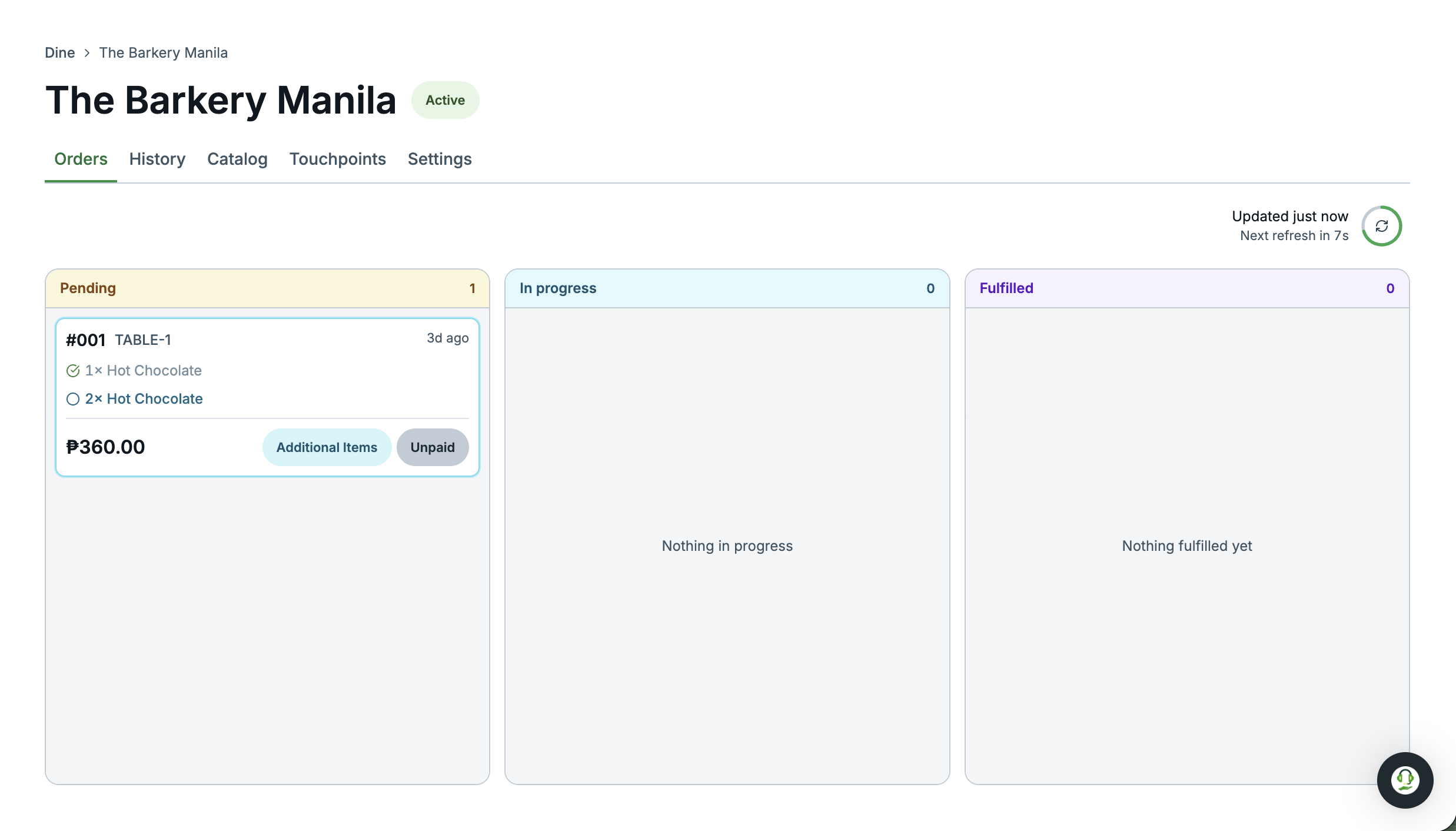This screenshot has width=1456, height=831.
Task: Click The Barkery Manila breadcrumb
Action: [163, 52]
